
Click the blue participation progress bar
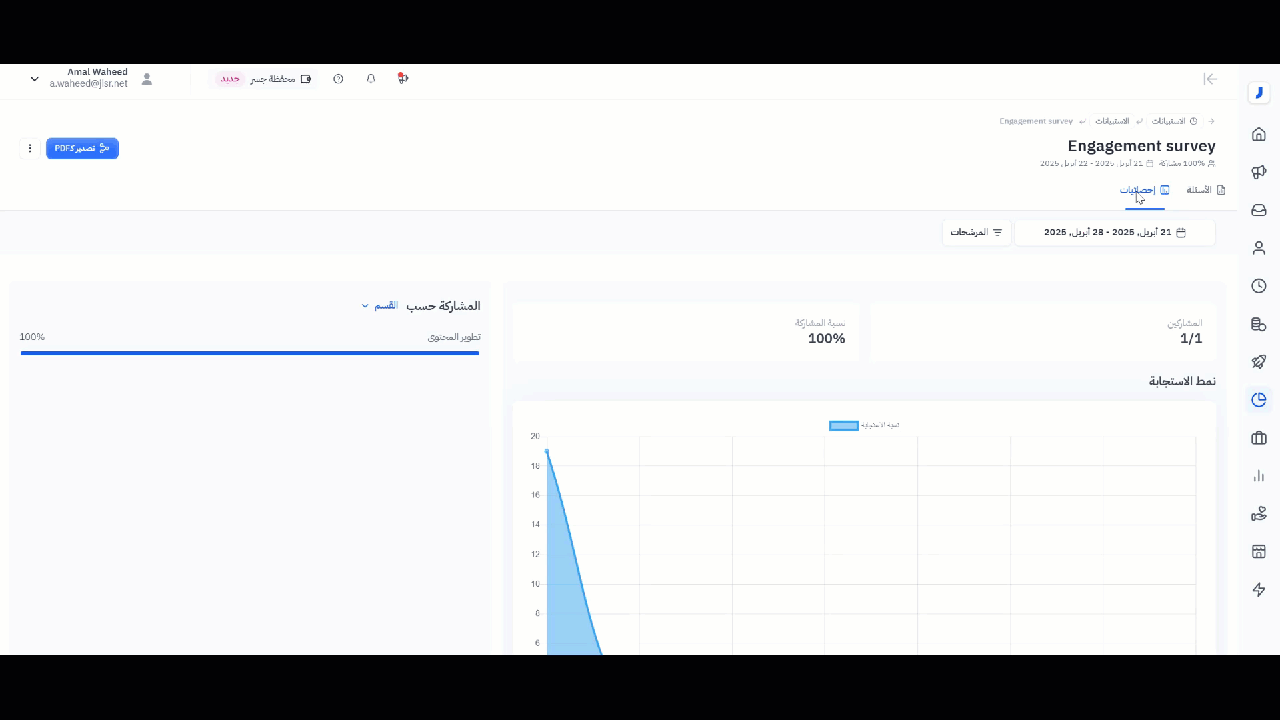tap(250, 353)
